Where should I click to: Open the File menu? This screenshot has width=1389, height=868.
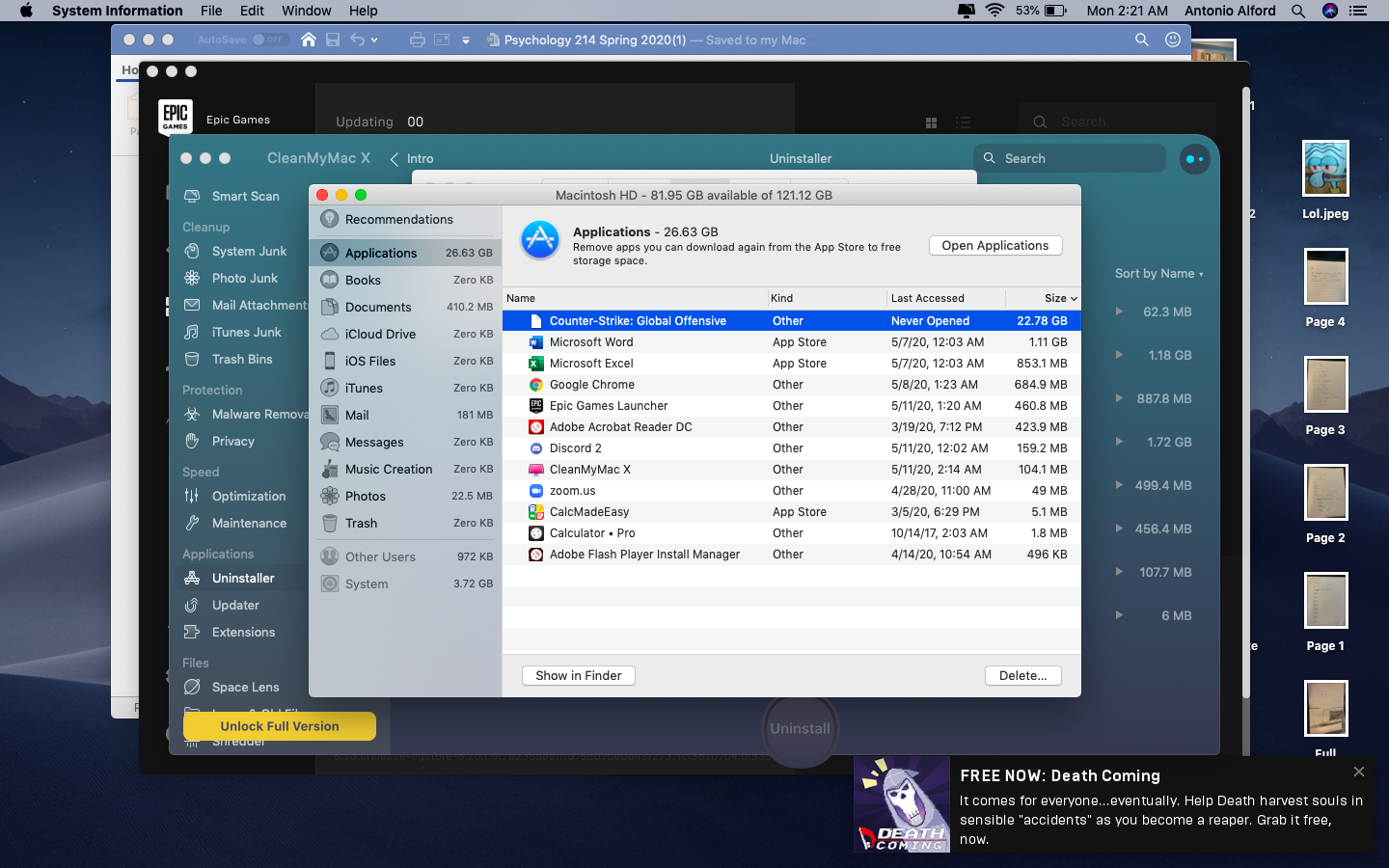[x=211, y=11]
